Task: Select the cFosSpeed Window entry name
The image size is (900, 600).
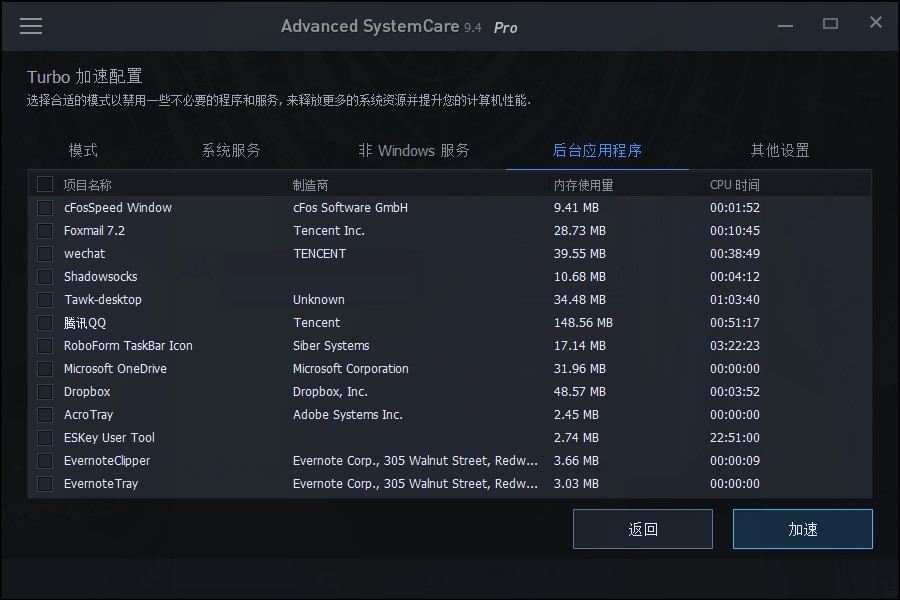Action: (x=118, y=207)
